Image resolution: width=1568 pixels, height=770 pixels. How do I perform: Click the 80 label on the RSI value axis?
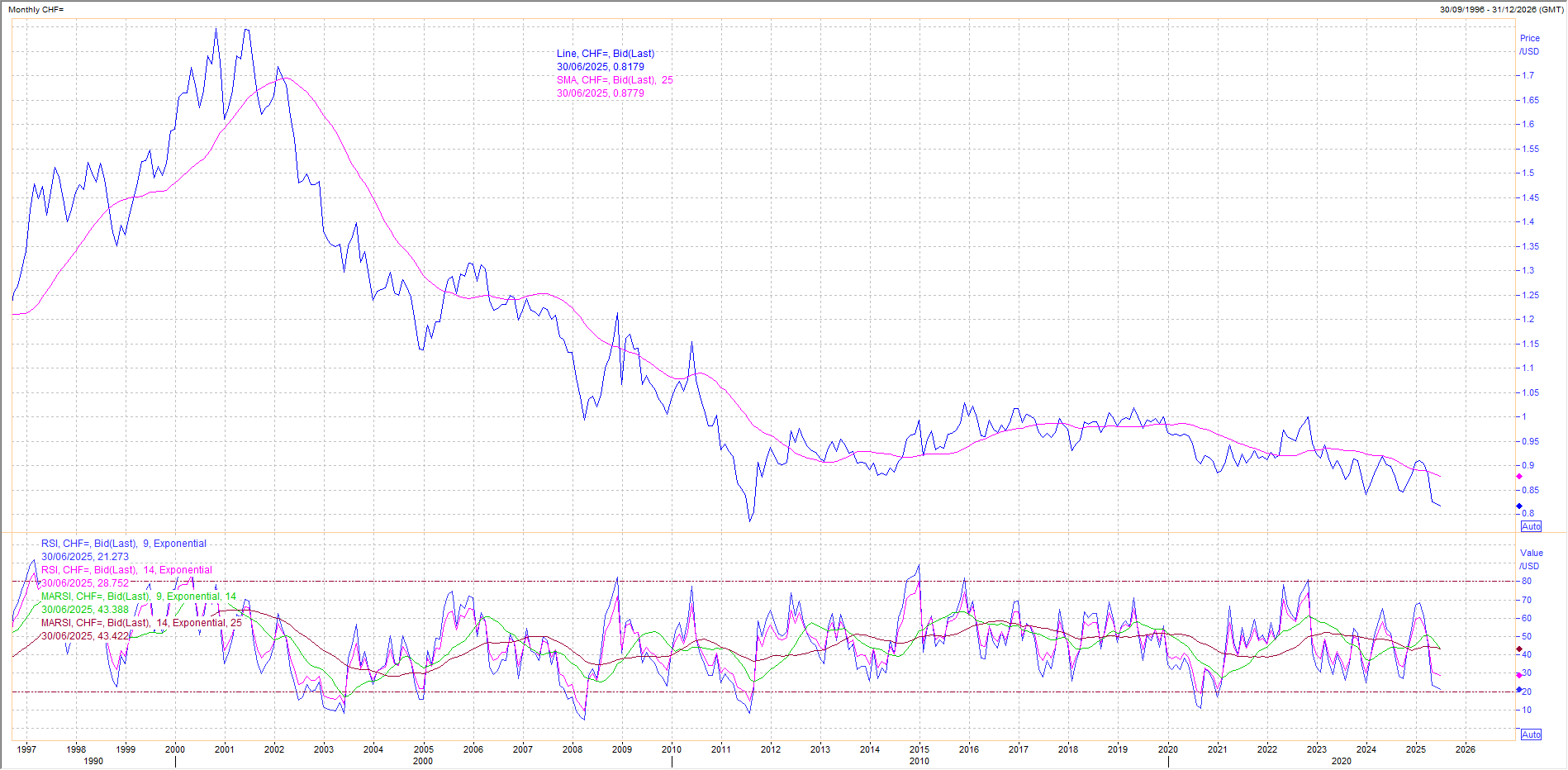click(1527, 582)
